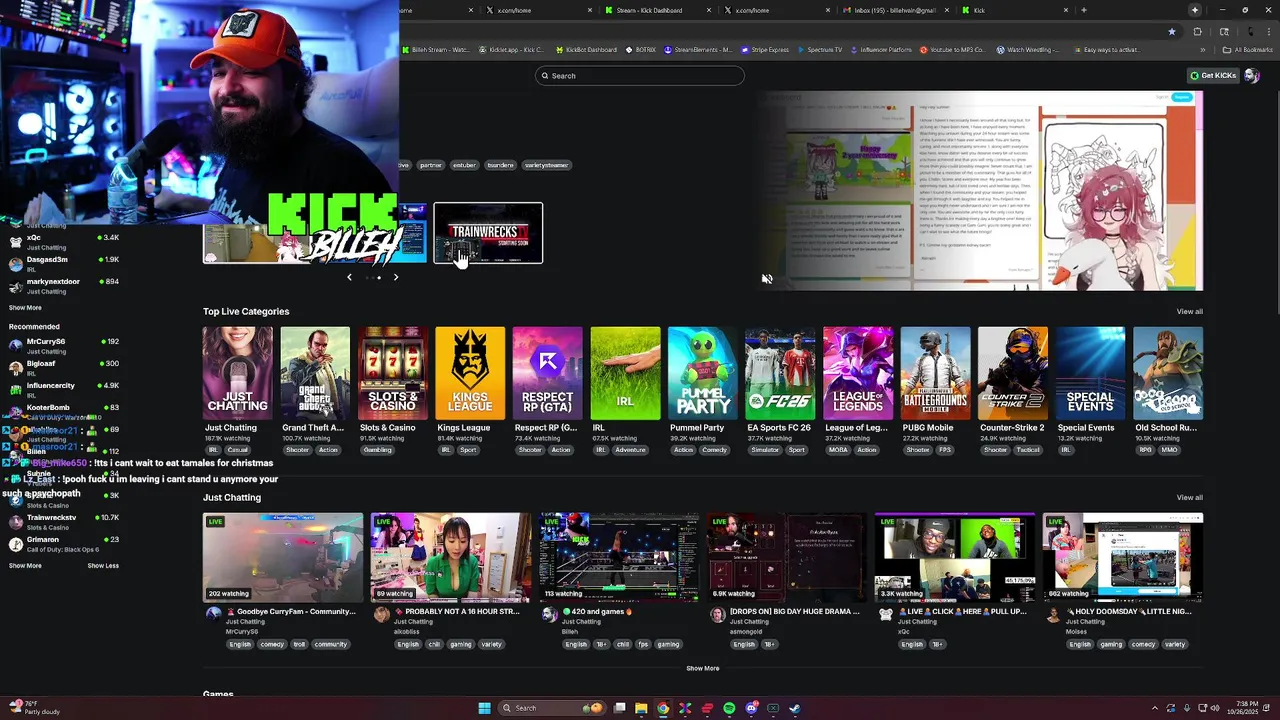Click the Kick search field

point(640,76)
